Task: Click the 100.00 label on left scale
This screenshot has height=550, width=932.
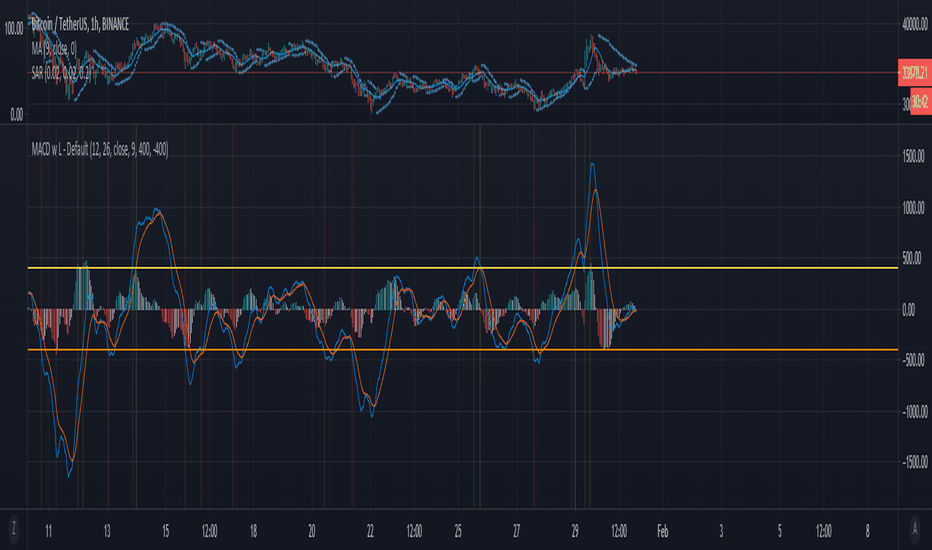Action: [14, 29]
